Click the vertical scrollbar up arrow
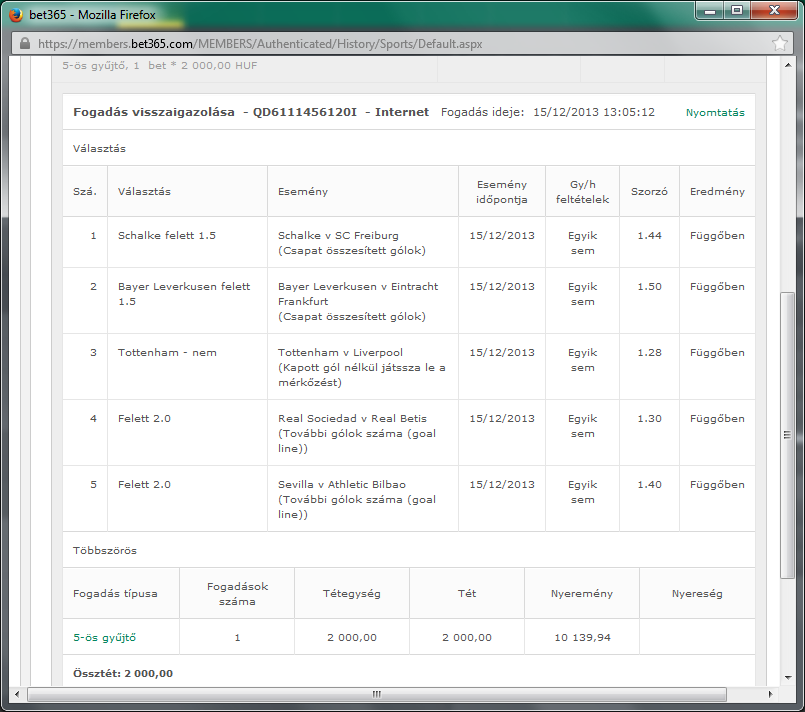This screenshot has width=805, height=712. click(788, 65)
